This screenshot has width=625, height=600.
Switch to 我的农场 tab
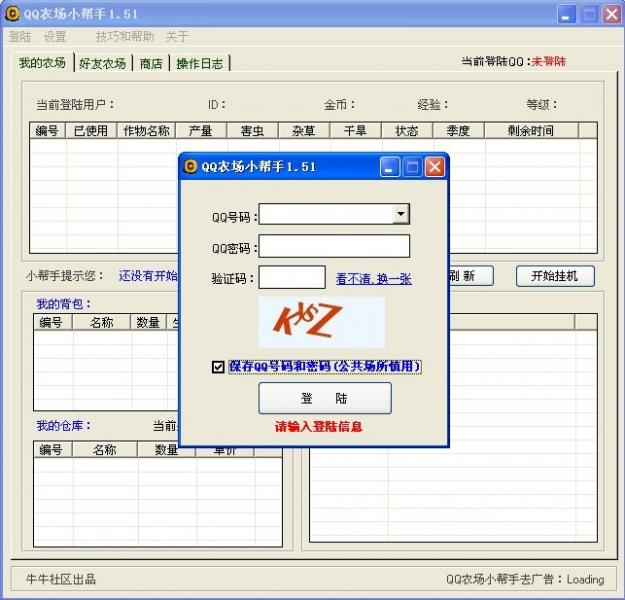[x=42, y=63]
